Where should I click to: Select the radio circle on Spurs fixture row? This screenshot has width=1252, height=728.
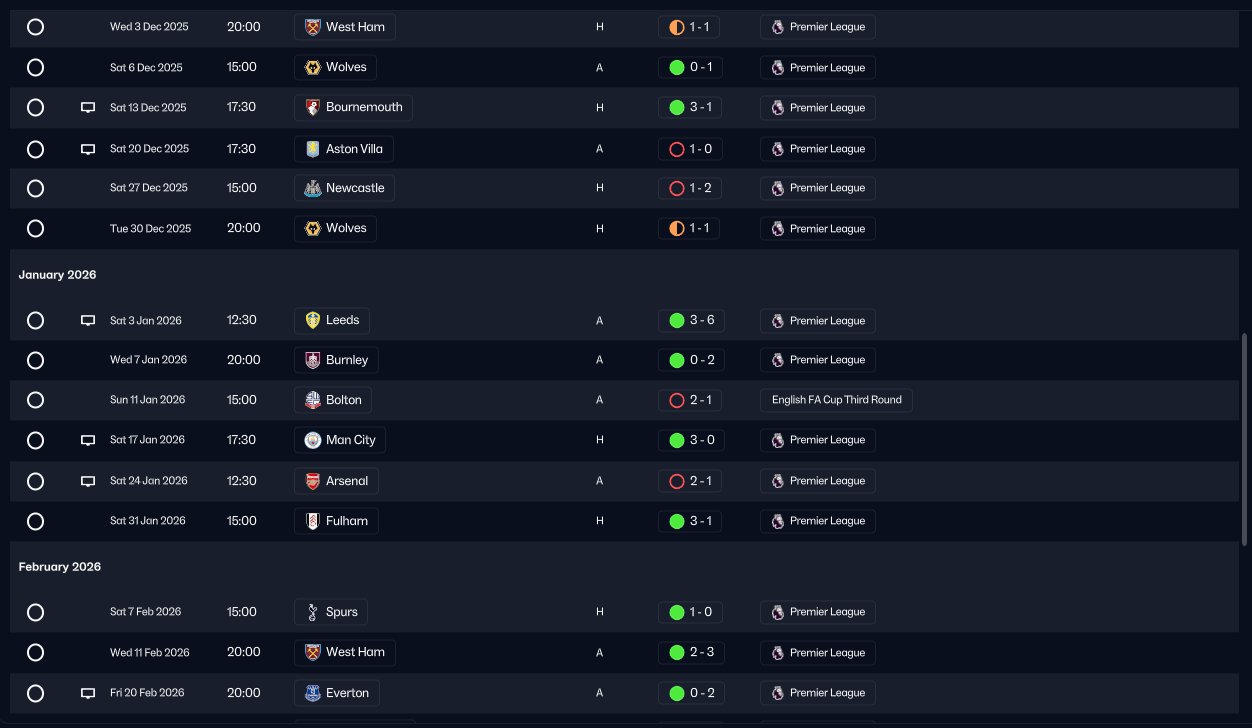coord(35,612)
